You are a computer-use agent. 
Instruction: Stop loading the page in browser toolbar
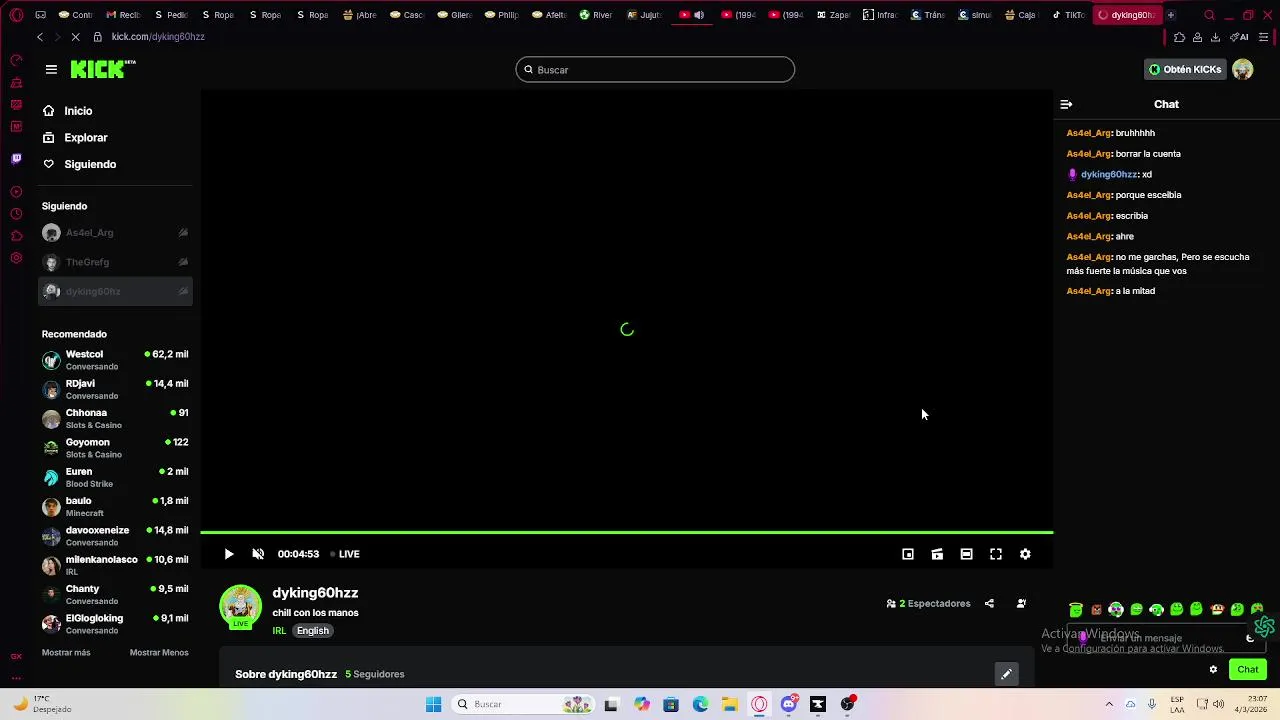pyautogui.click(x=74, y=37)
